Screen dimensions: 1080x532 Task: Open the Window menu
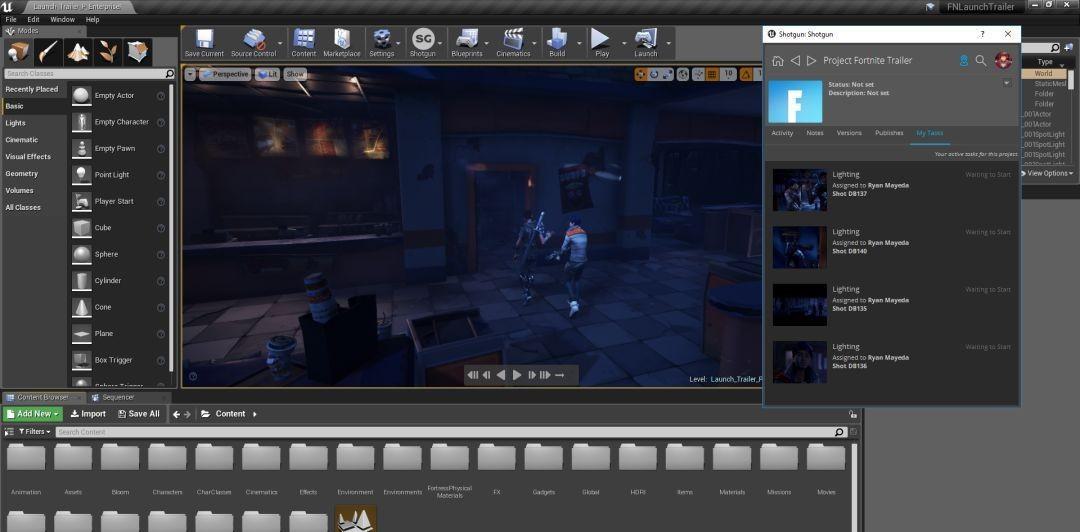coord(62,20)
